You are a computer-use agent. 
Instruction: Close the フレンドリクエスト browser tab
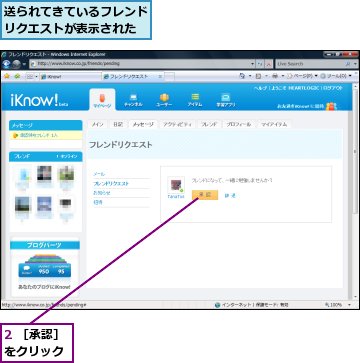160,77
